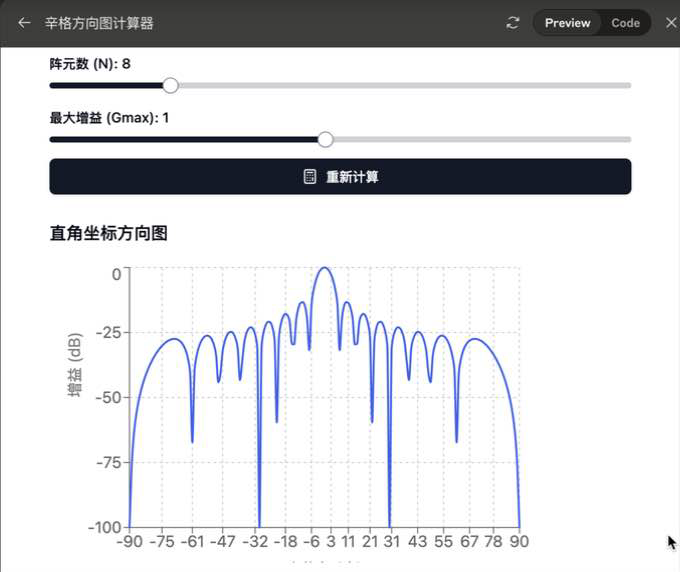Click the x-axis tick label 90
The height and width of the screenshot is (572, 680).
pyautogui.click(x=519, y=542)
